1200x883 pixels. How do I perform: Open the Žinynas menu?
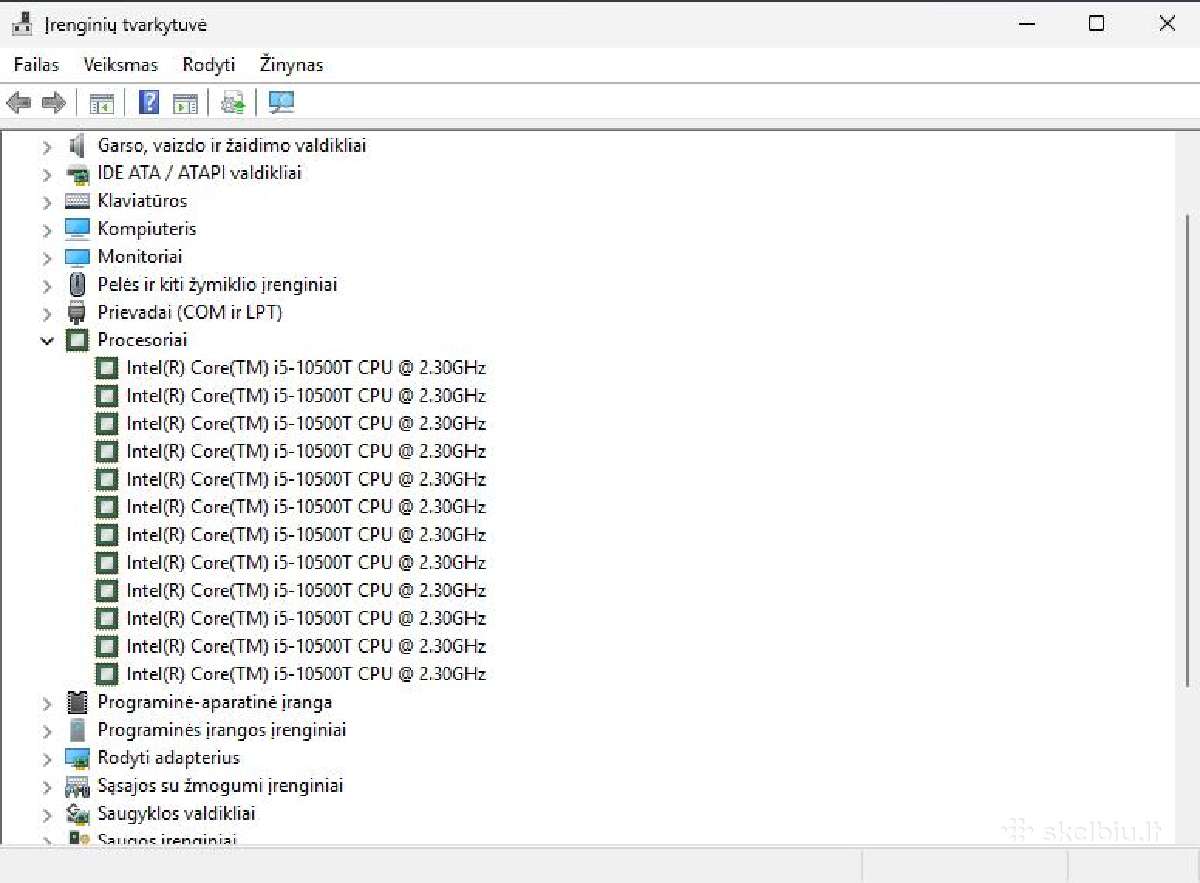[x=291, y=65]
